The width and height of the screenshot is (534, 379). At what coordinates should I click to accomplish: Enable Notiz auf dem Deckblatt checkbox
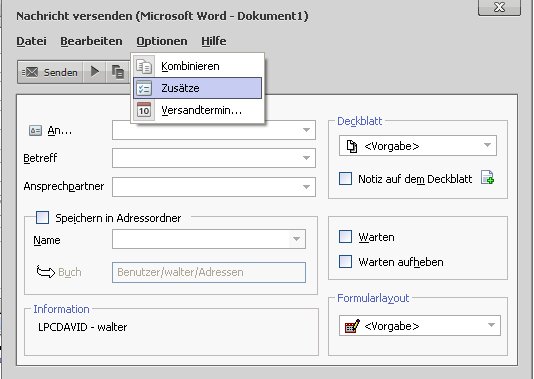click(345, 178)
